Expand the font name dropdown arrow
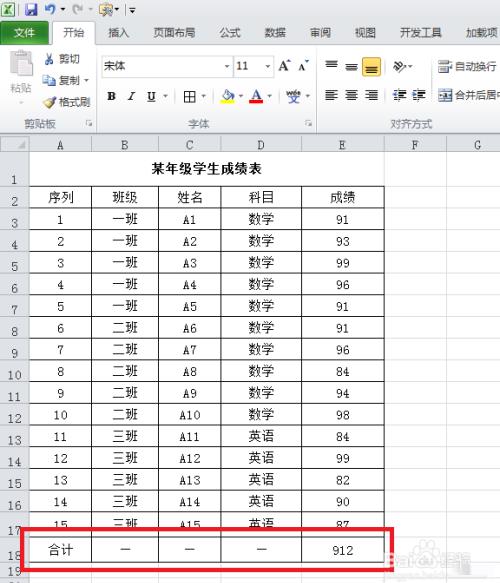 (x=227, y=67)
